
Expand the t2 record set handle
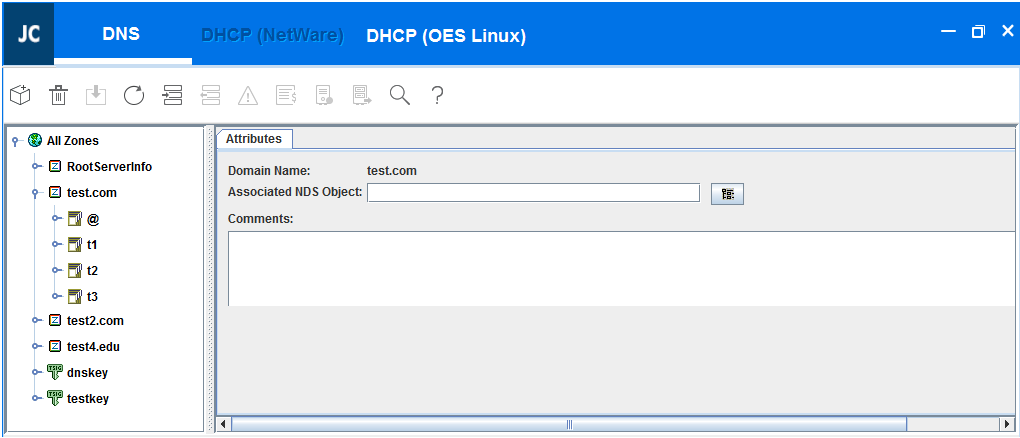click(x=57, y=270)
